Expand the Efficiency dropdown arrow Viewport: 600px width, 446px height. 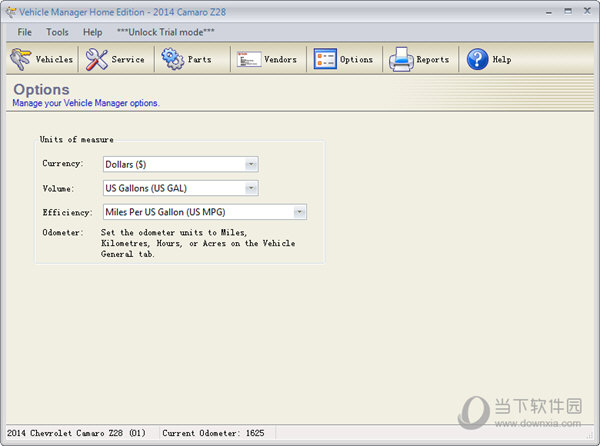point(300,212)
